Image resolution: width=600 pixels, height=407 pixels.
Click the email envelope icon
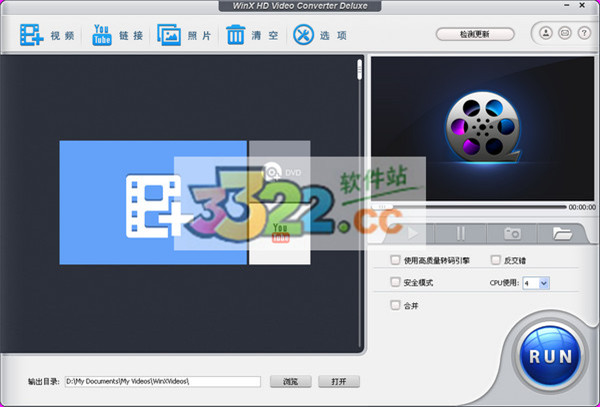565,33
